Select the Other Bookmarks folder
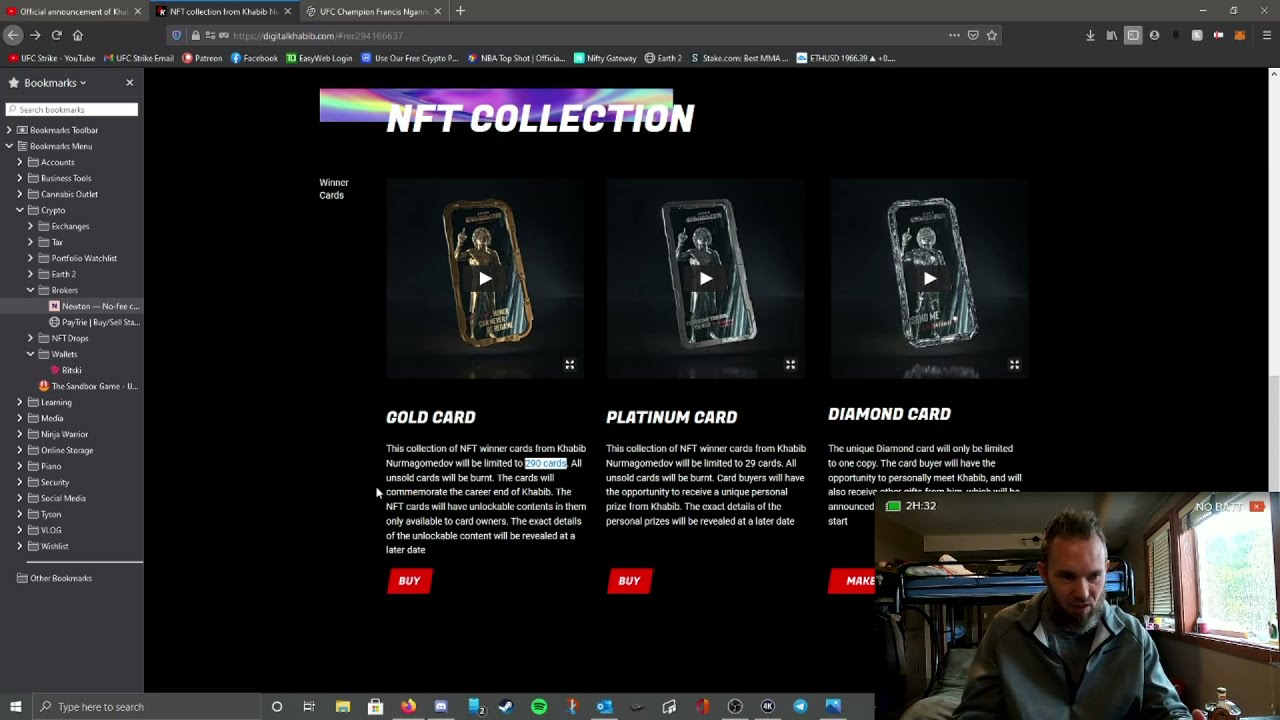This screenshot has width=1280, height=720. 54,578
